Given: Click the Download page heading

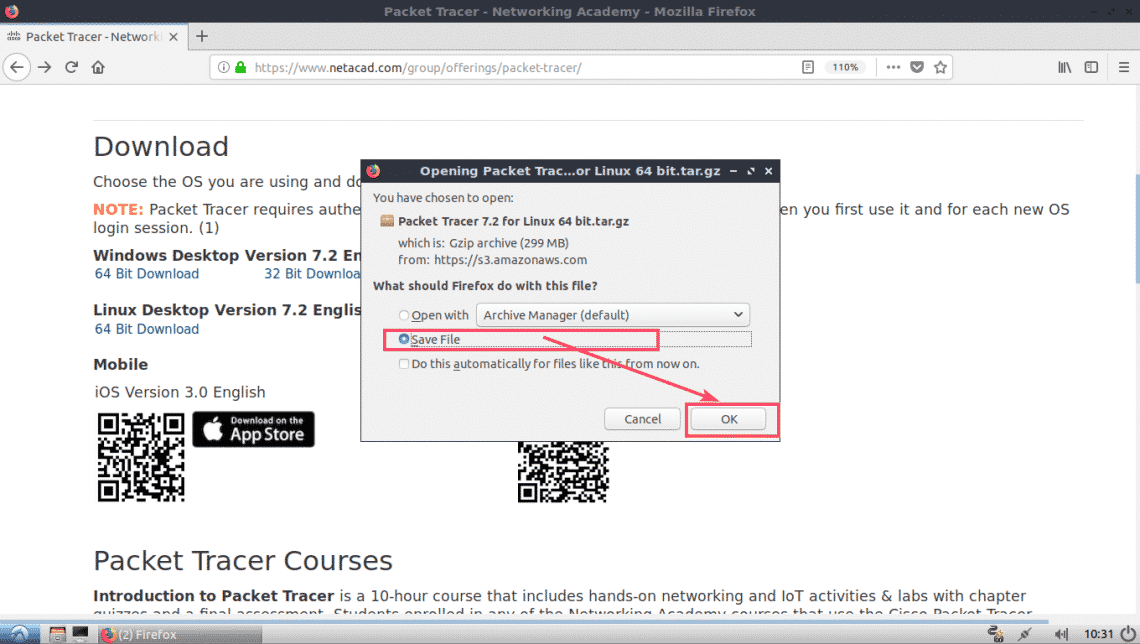Looking at the screenshot, I should [161, 147].
